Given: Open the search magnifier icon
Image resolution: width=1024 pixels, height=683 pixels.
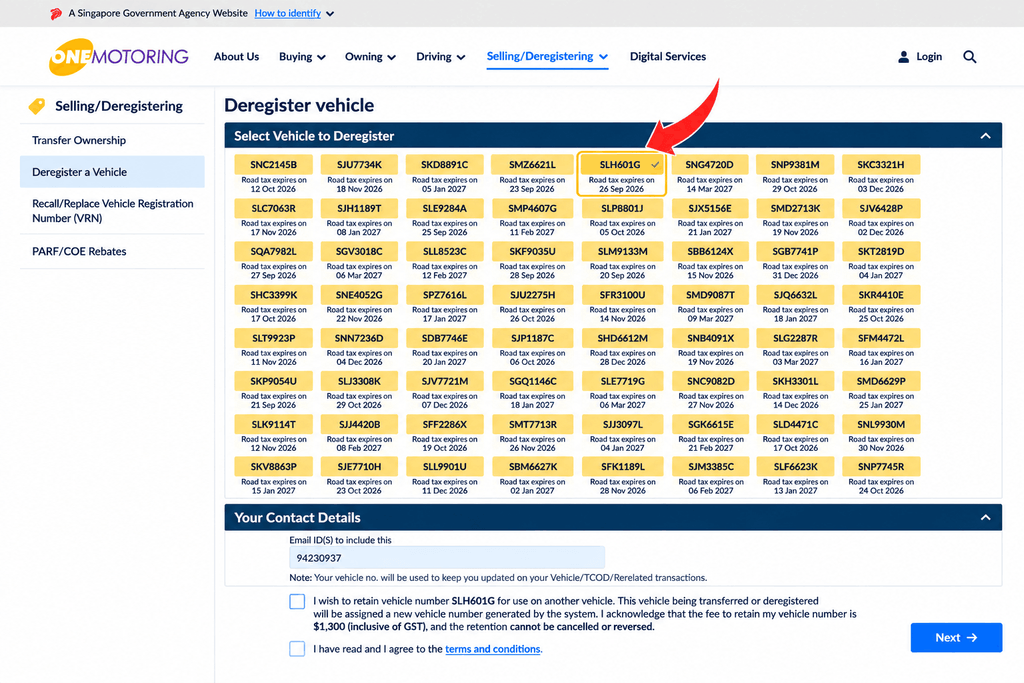Looking at the screenshot, I should [970, 57].
